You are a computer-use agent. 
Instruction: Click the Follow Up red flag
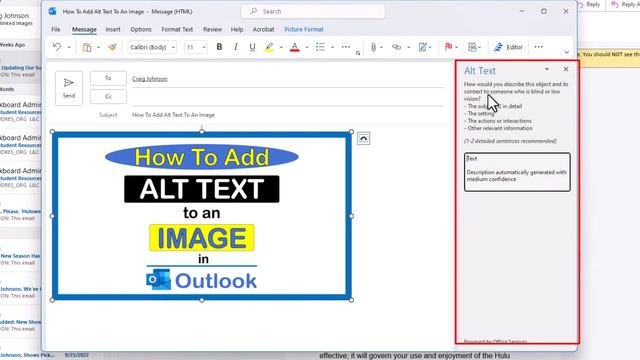[449, 47]
